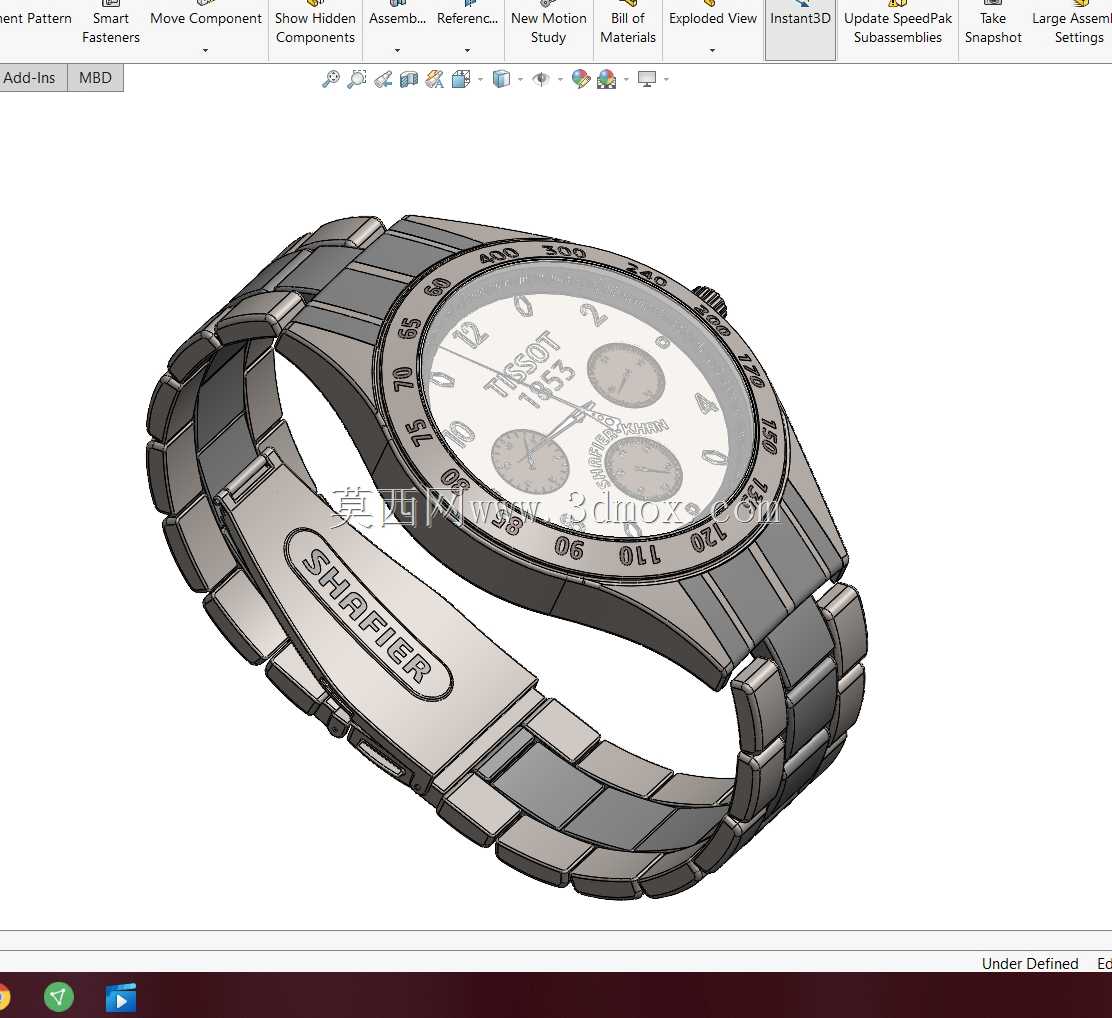Open blue media player taskbar icon
This screenshot has width=1112, height=1018.
click(x=121, y=997)
